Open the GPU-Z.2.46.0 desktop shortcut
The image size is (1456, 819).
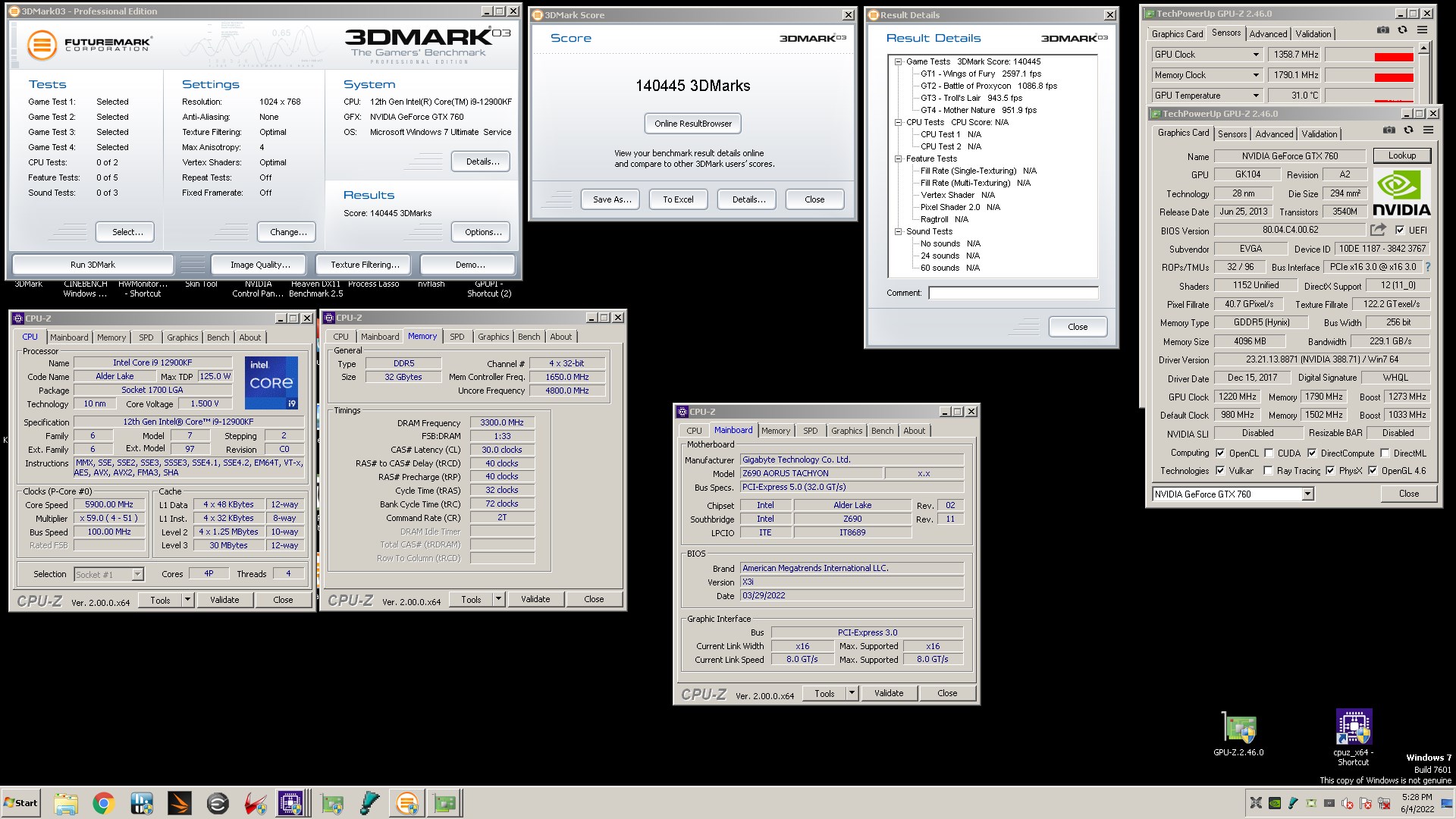tap(1238, 733)
